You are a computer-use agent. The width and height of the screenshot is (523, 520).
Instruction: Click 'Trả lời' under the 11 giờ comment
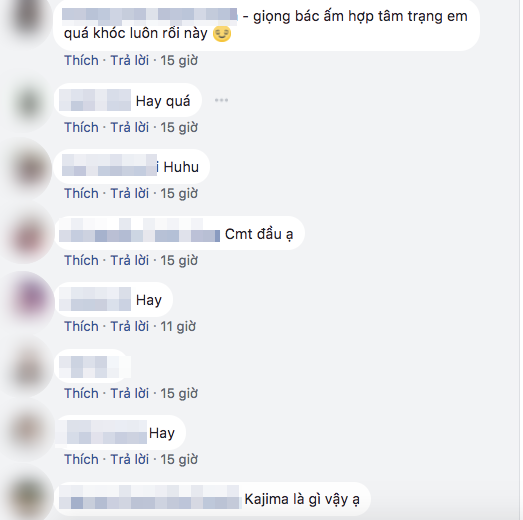click(x=129, y=327)
